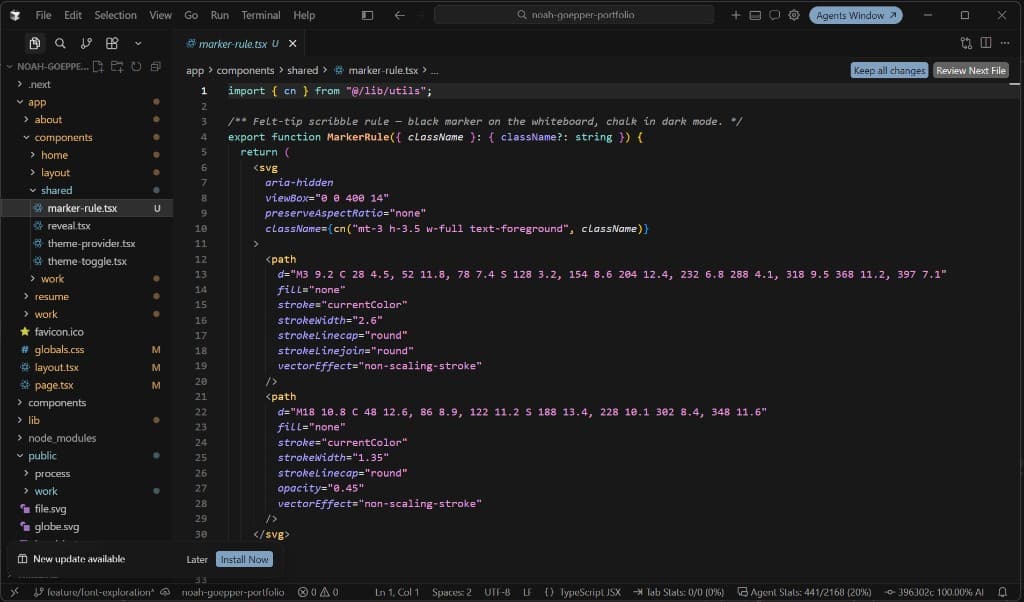Viewport: 1024px width, 602px height.
Task: Toggle primary sidebar layout icon in title bar
Action: click(x=367, y=15)
